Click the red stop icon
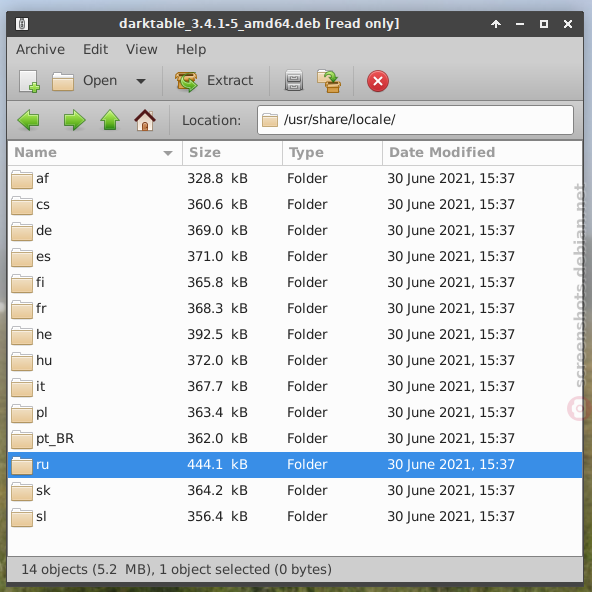 tap(378, 81)
